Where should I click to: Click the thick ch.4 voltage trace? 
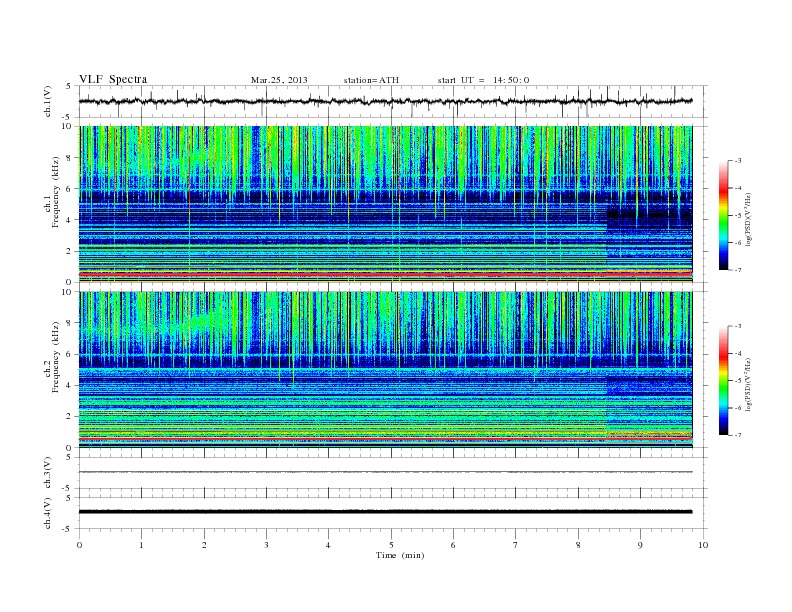pos(385,512)
